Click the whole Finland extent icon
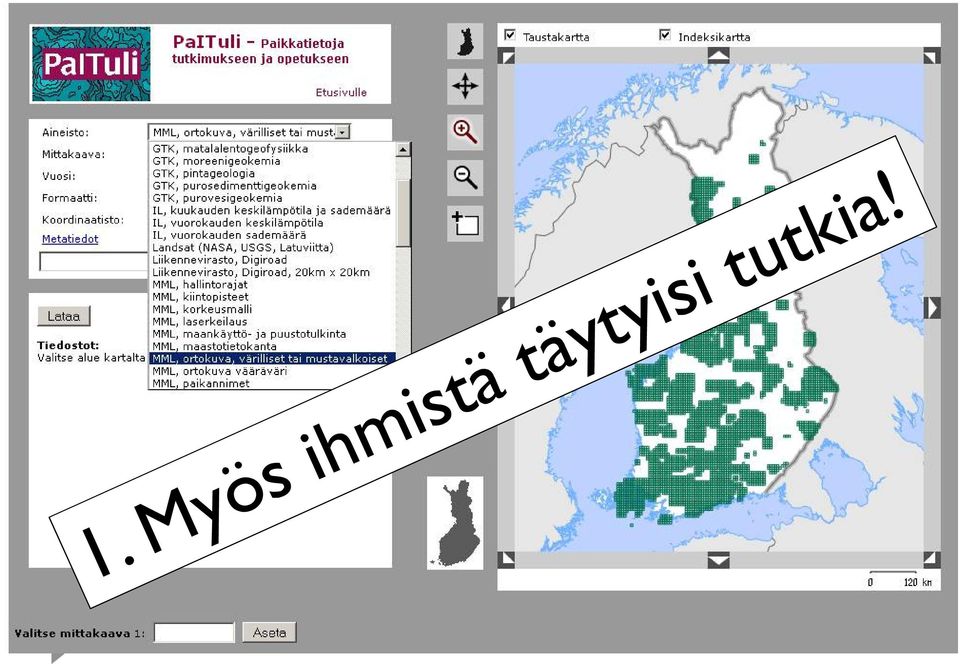This screenshot has height=664, width=960. (465, 41)
